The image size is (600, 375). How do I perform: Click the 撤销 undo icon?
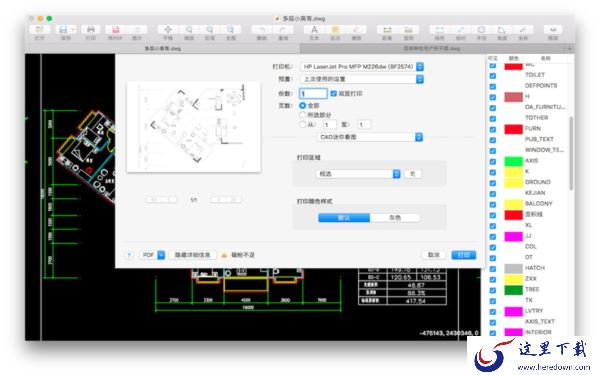click(262, 29)
